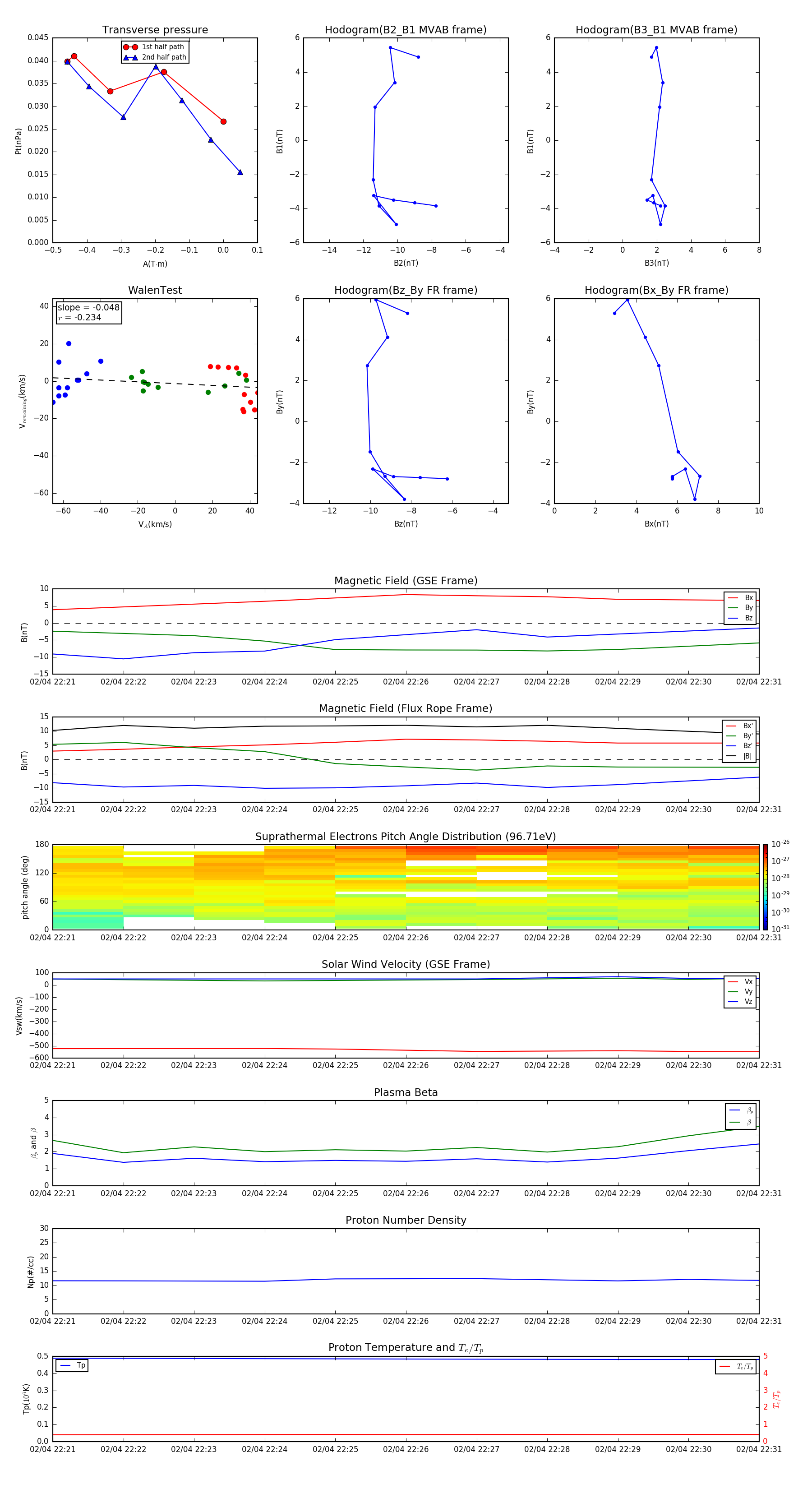The image size is (812, 1489).
Task: Select 'Te/Tp' legend in temperature plot
Action: 736,1366
